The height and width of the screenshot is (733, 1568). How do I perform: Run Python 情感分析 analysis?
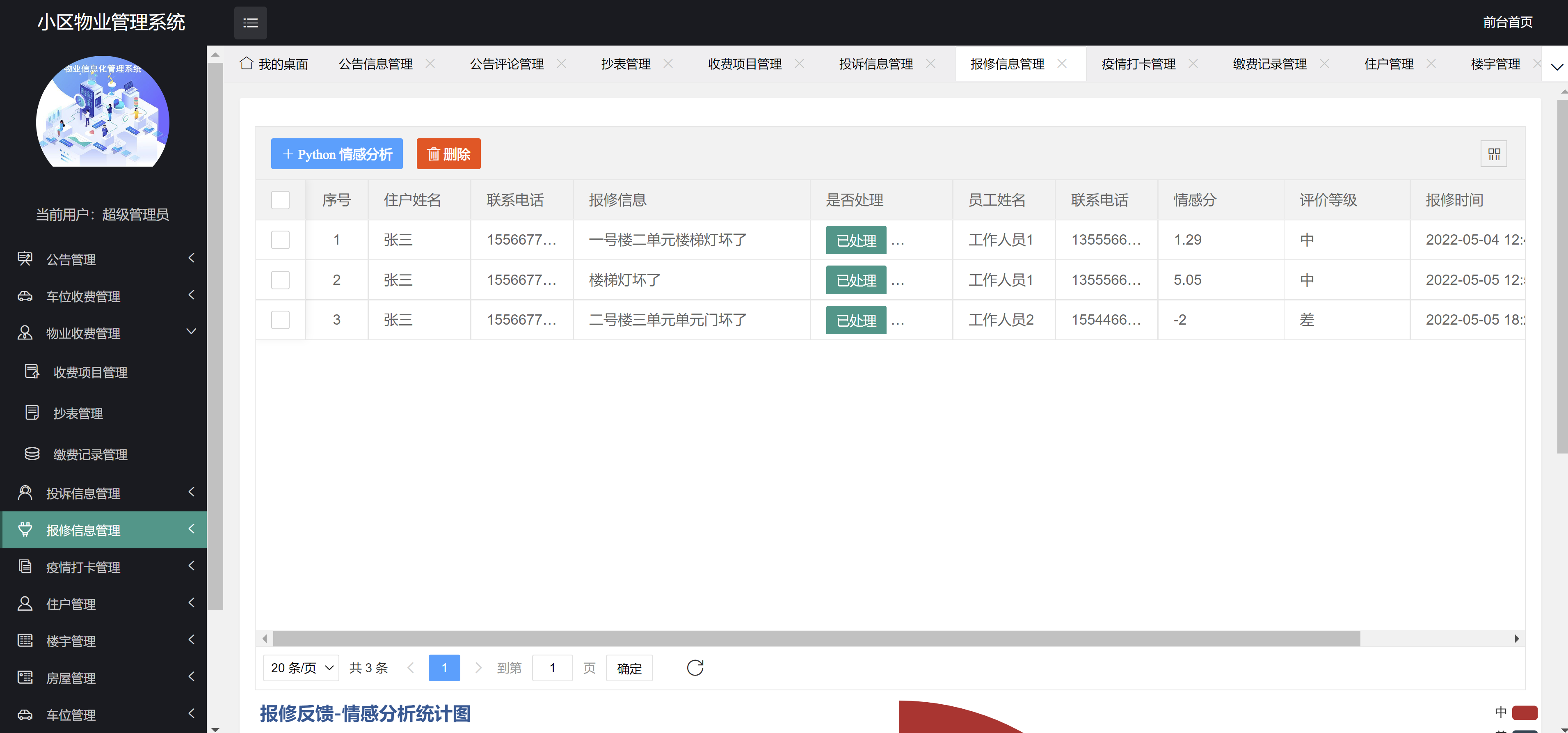336,153
